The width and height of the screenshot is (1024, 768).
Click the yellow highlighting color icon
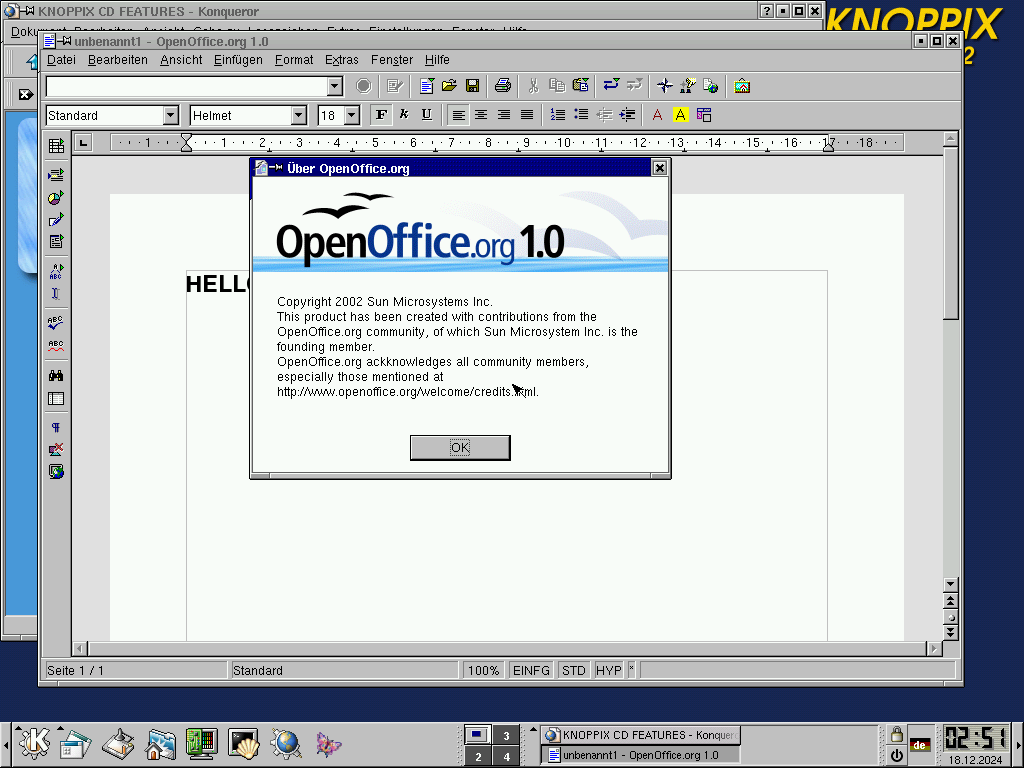pos(681,115)
